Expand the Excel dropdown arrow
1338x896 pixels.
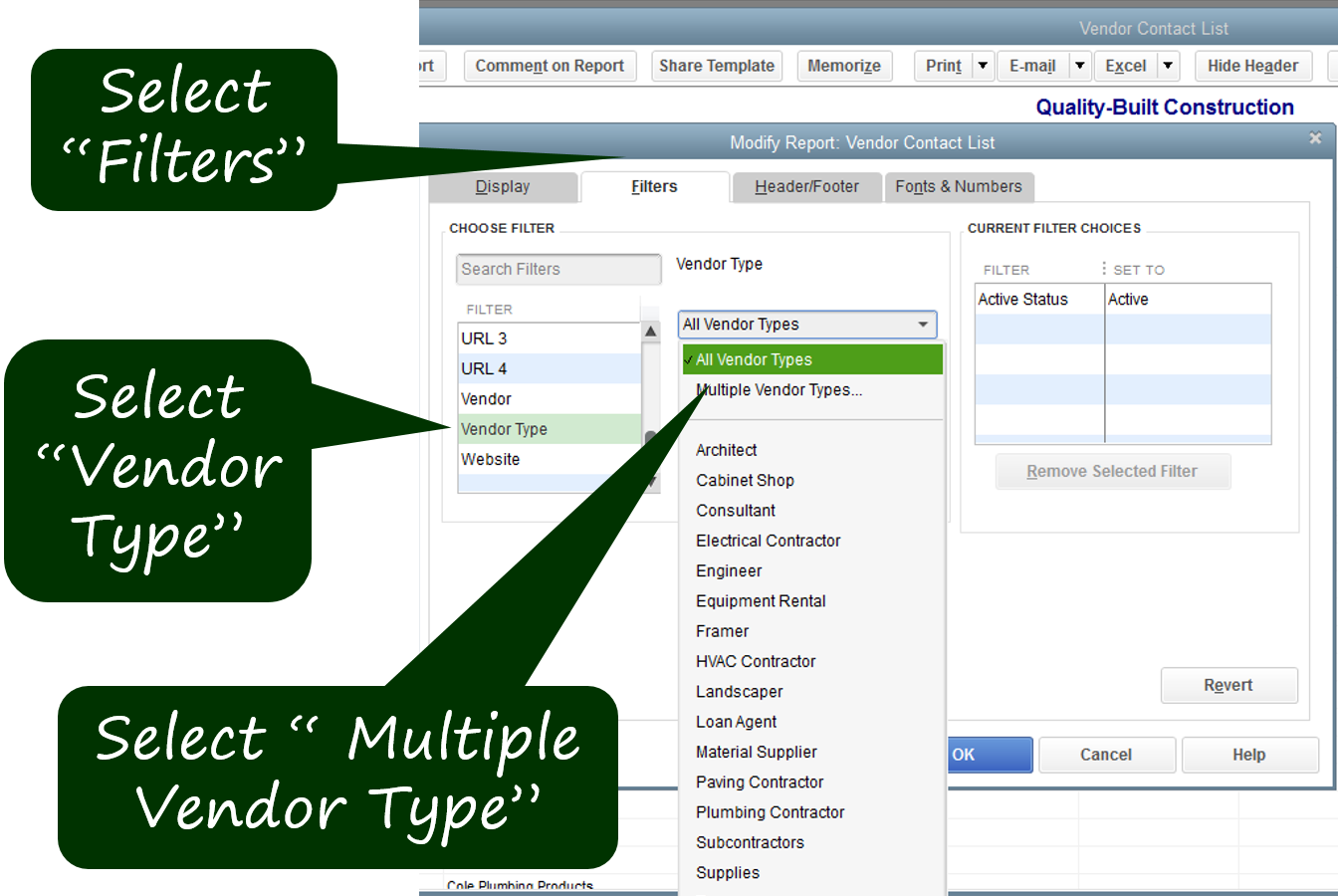(1168, 66)
